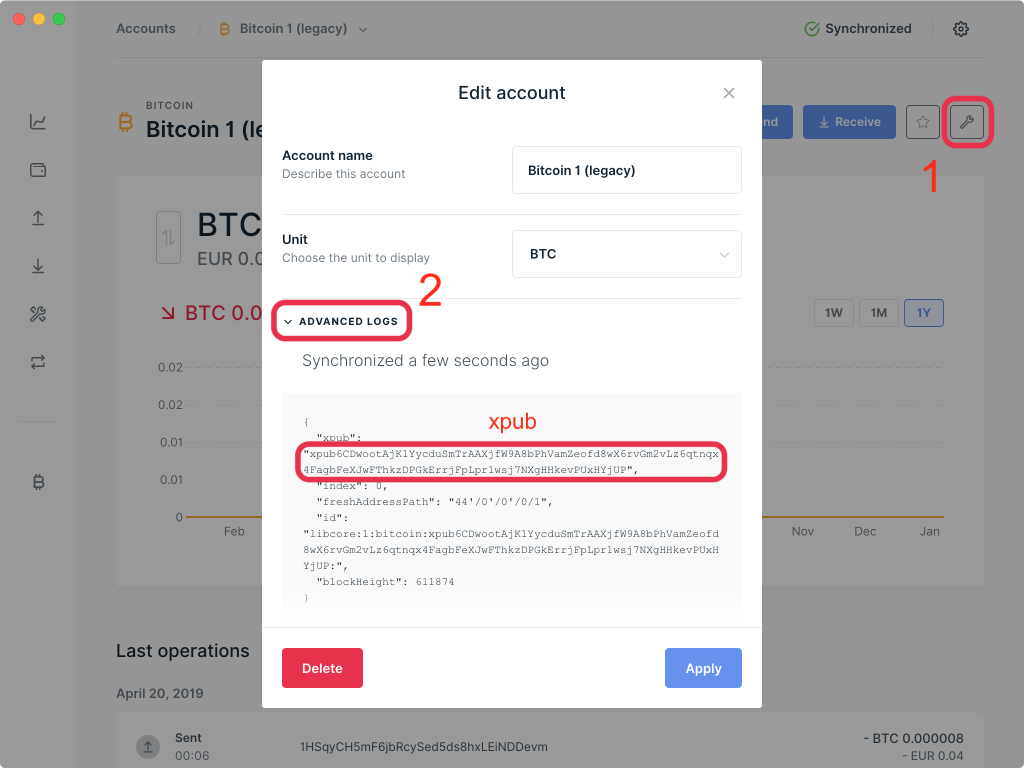
Task: Click the Send upload-arrow sidebar icon
Action: (x=38, y=218)
